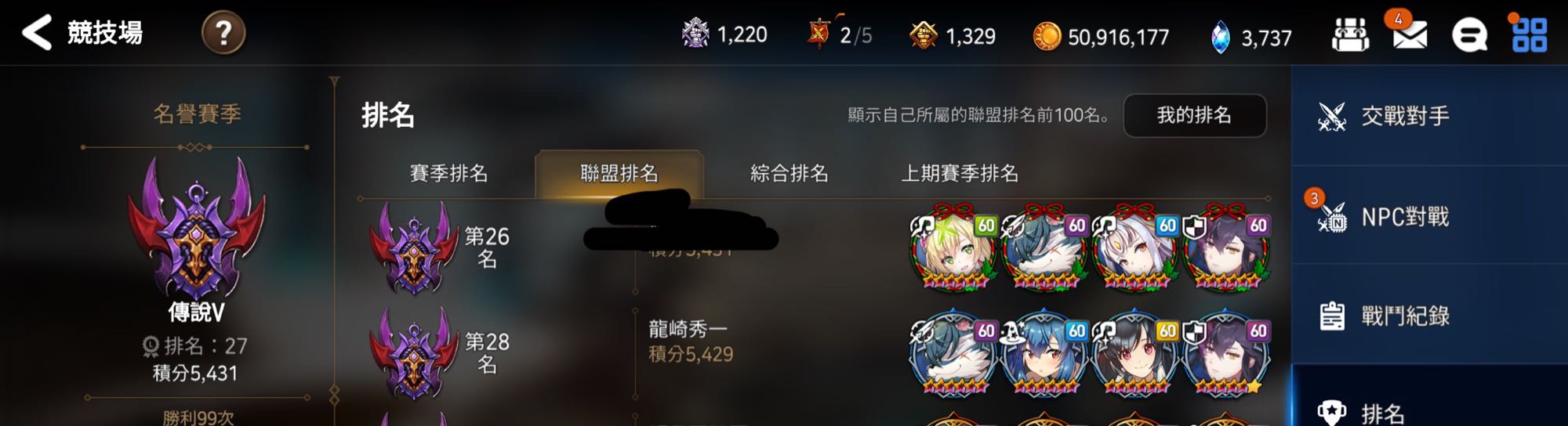This screenshot has height=426, width=1568.
Task: Go back using the arrow next to 競技場
Action: 36,33
